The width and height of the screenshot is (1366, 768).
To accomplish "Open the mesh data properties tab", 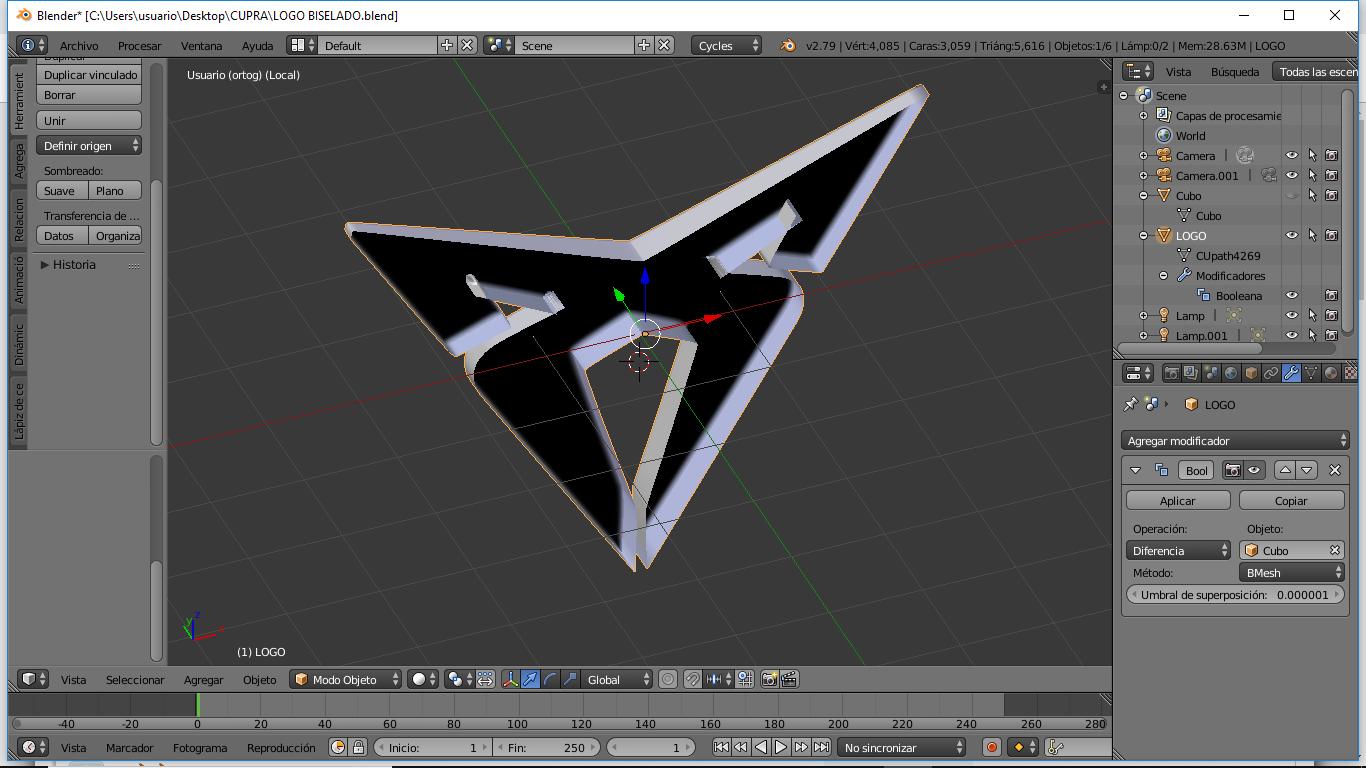I will click(x=1311, y=373).
